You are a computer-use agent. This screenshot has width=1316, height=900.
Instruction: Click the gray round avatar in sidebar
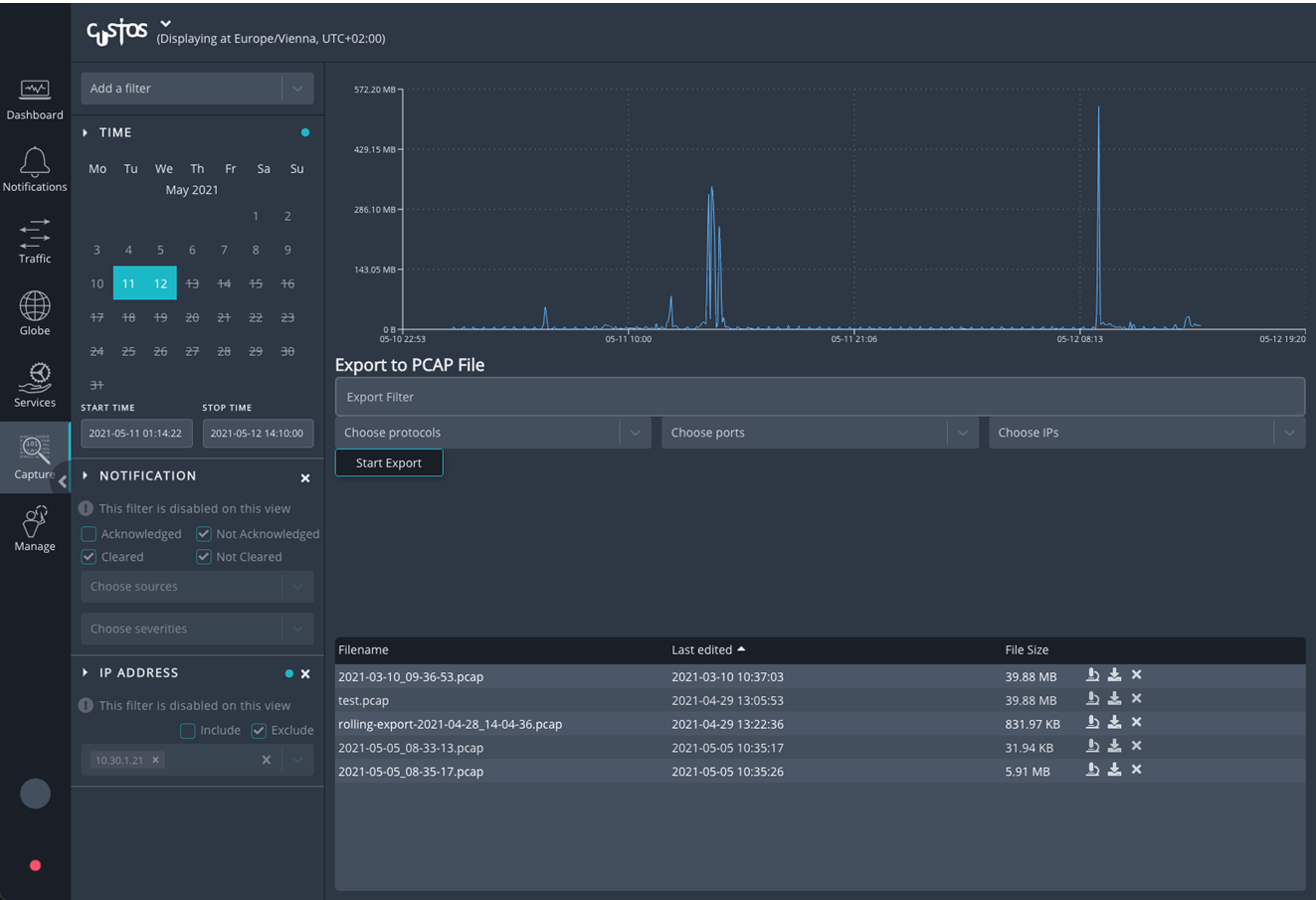(35, 794)
